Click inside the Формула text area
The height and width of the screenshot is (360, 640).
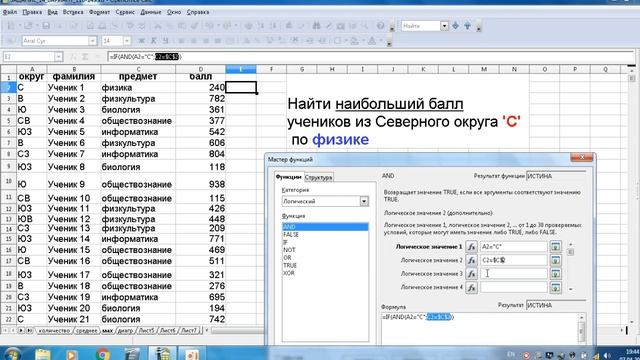pos(480,329)
